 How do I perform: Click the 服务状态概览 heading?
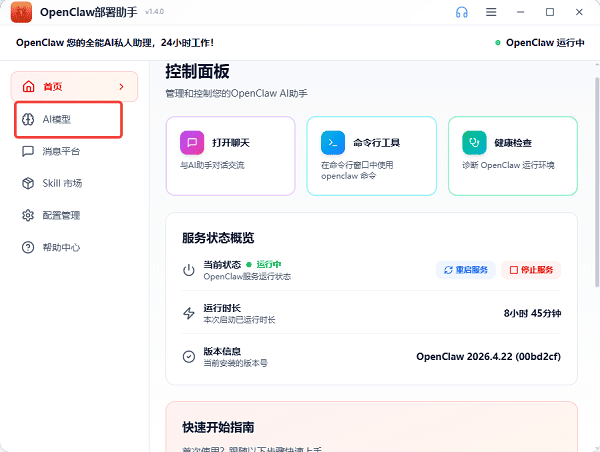[218, 238]
